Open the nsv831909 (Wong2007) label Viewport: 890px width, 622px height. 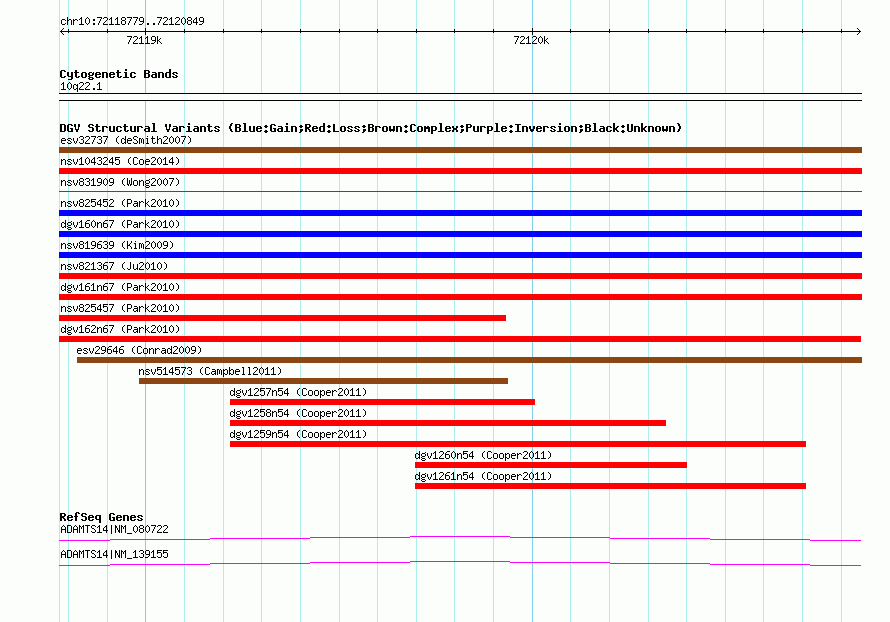point(120,182)
